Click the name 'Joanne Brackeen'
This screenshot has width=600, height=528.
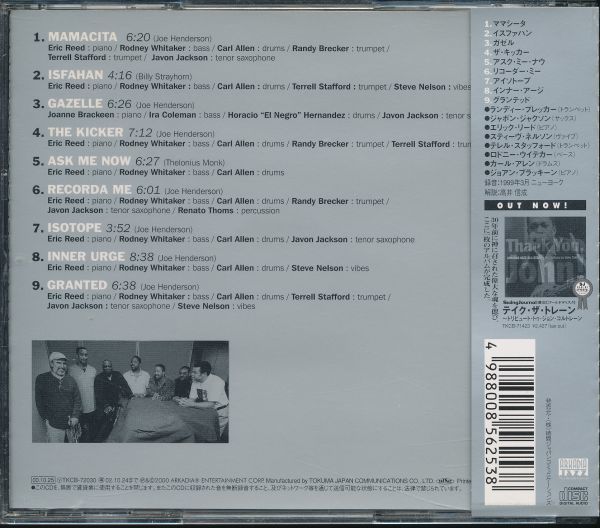[81, 115]
